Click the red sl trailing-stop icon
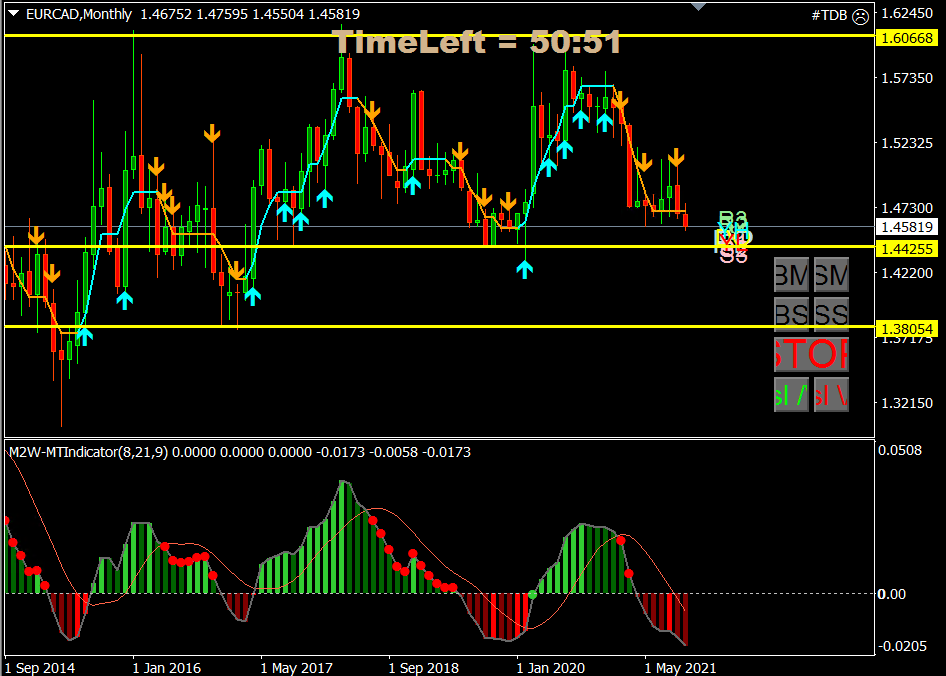This screenshot has width=946, height=676. point(832,393)
